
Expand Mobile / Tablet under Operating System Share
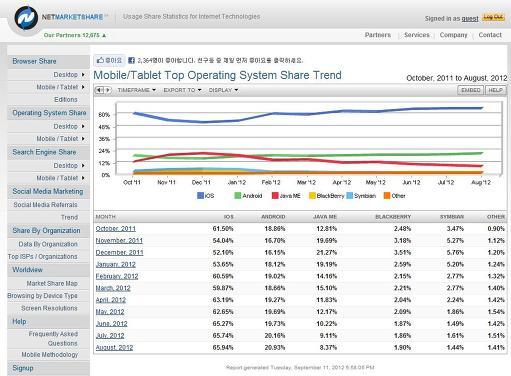[x=60, y=139]
